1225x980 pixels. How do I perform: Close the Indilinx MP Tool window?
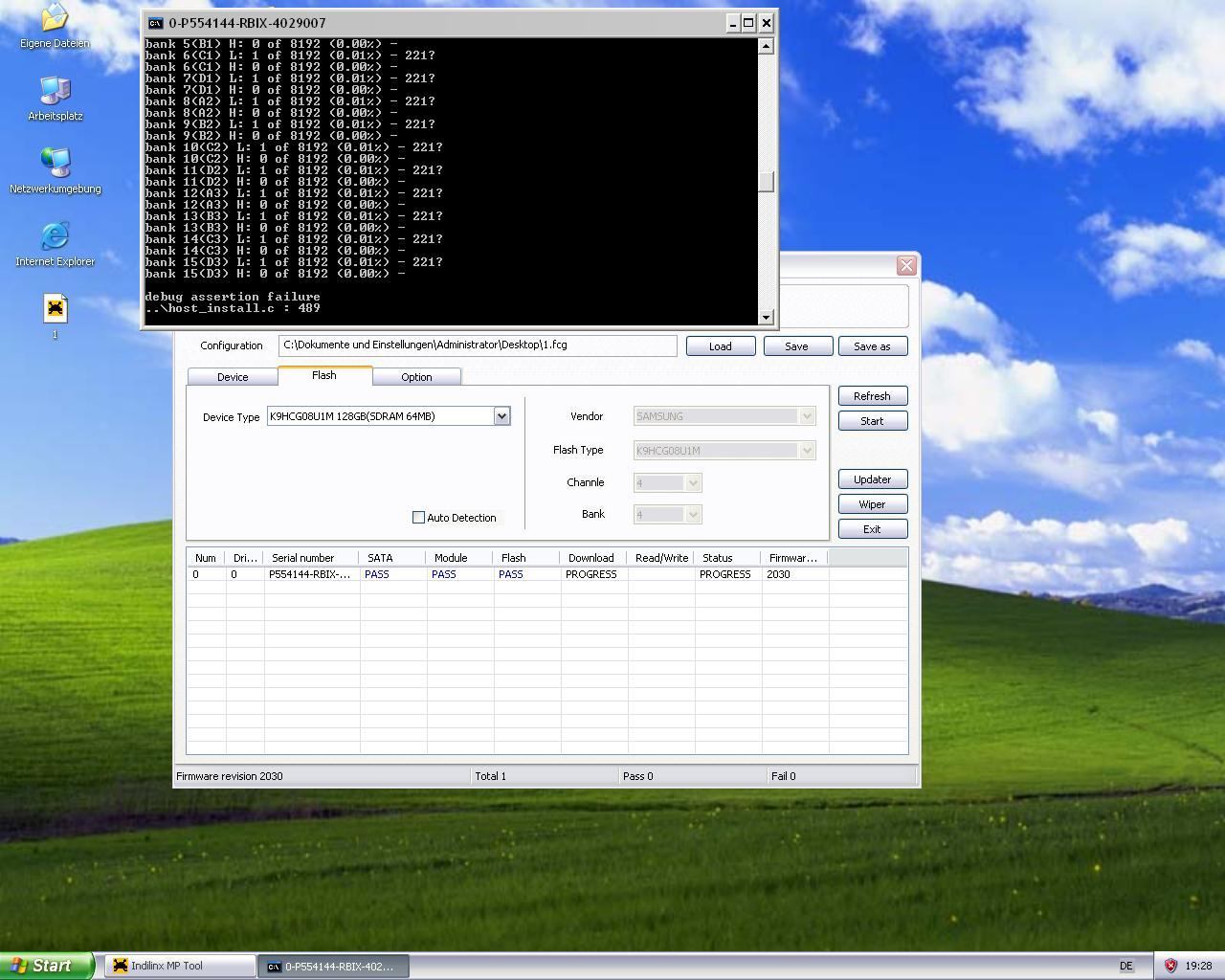[x=906, y=266]
